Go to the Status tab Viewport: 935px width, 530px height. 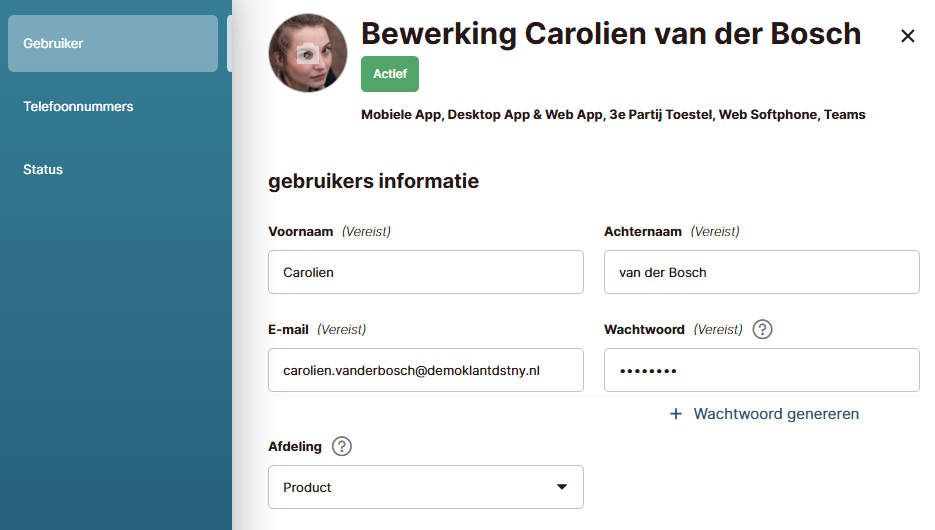(x=43, y=169)
